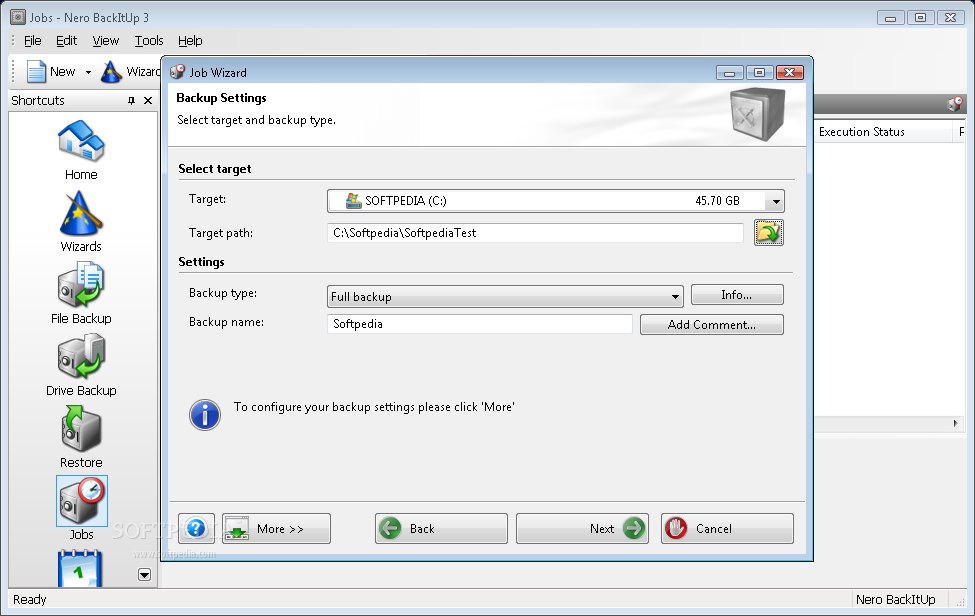Click the horizontal scrollbar right arrow in the Jobs list
975x616 pixels.
(x=956, y=423)
